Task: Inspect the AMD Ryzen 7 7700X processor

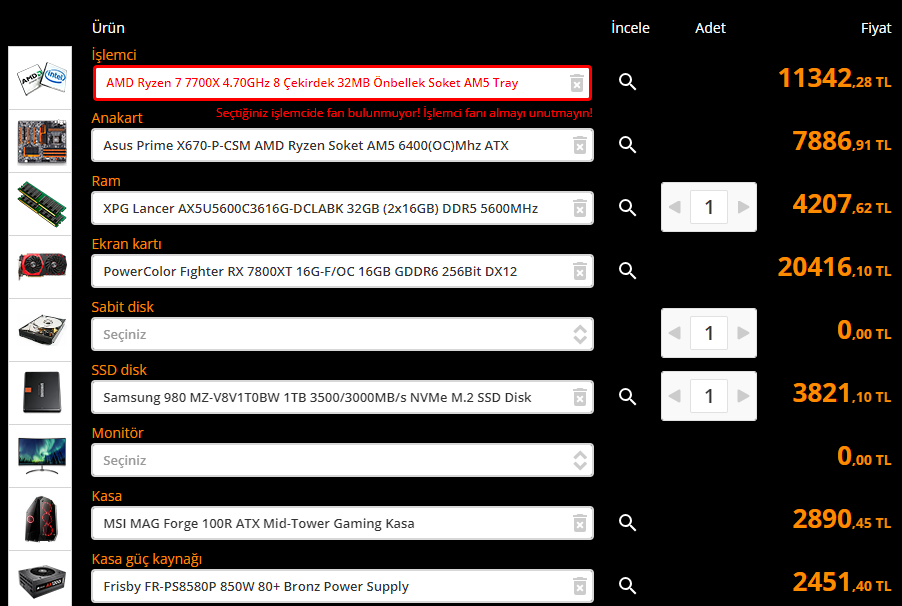Action: tap(627, 82)
